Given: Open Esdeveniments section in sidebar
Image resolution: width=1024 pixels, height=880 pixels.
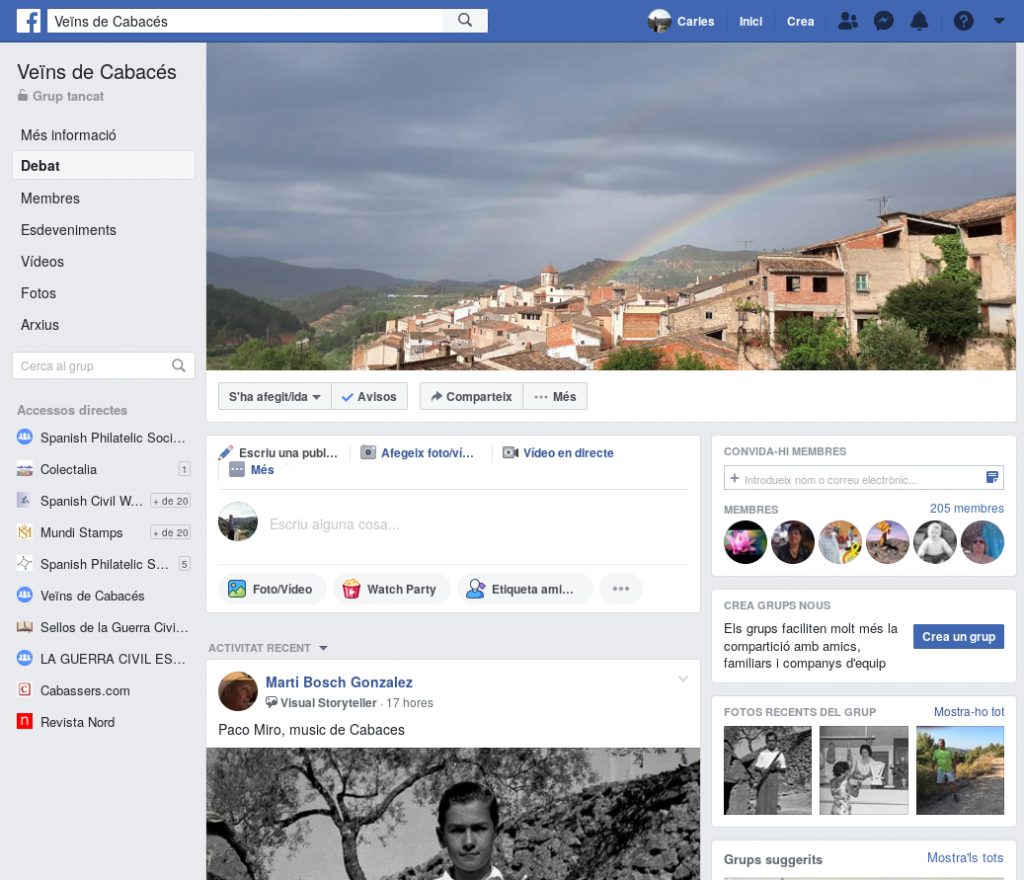Looking at the screenshot, I should (x=68, y=230).
